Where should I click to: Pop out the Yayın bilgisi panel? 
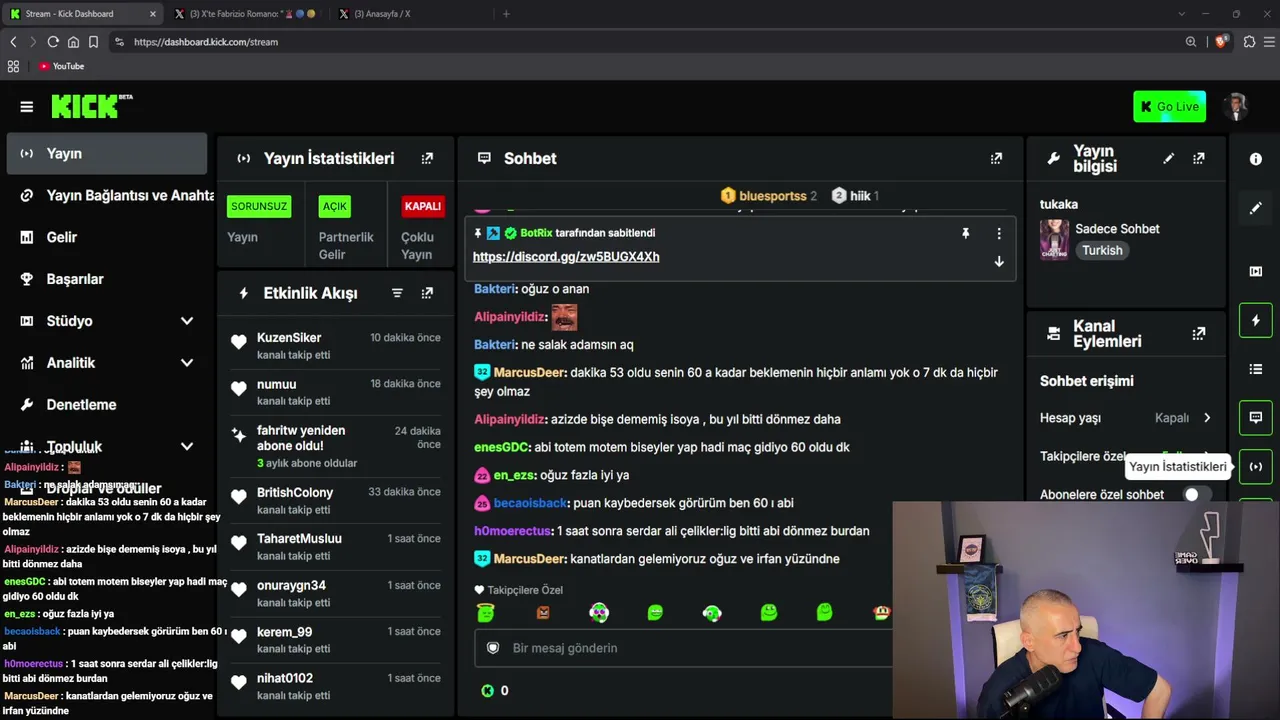tap(1199, 158)
